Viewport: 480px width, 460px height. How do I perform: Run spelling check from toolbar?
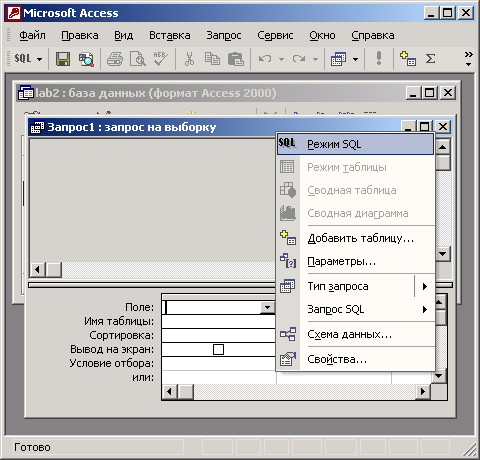160,59
